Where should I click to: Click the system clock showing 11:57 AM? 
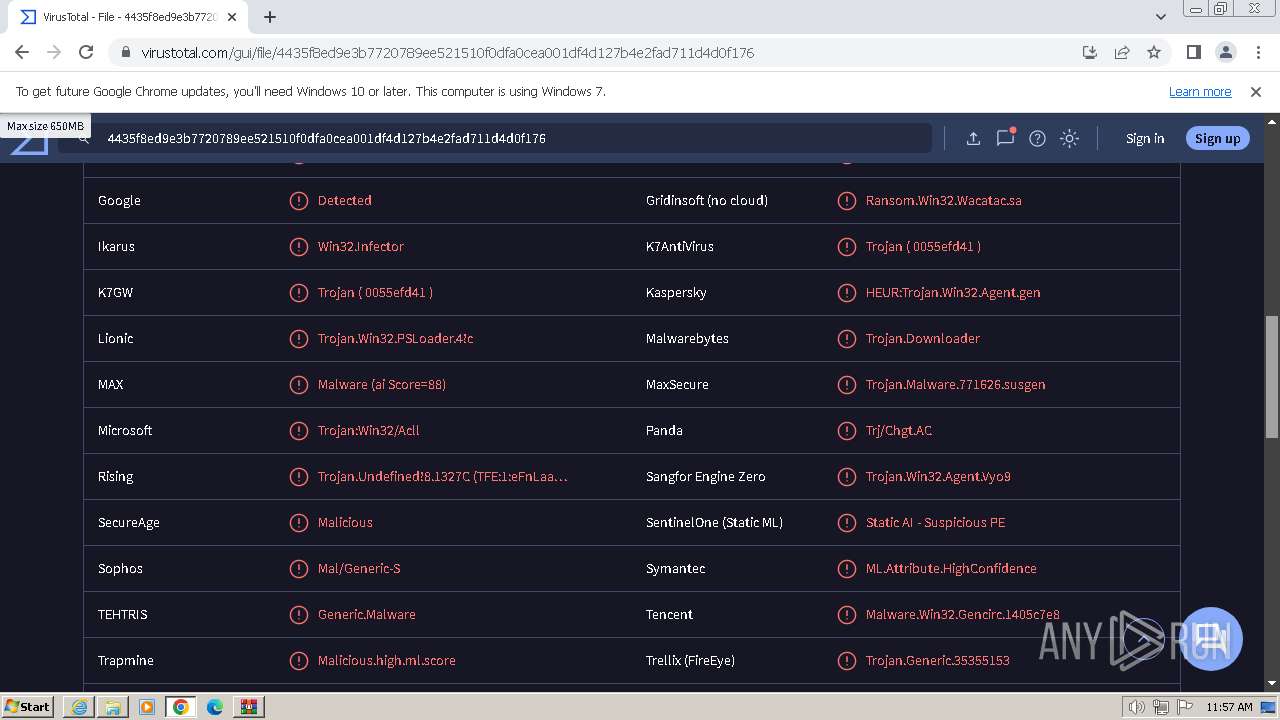click(x=1229, y=707)
